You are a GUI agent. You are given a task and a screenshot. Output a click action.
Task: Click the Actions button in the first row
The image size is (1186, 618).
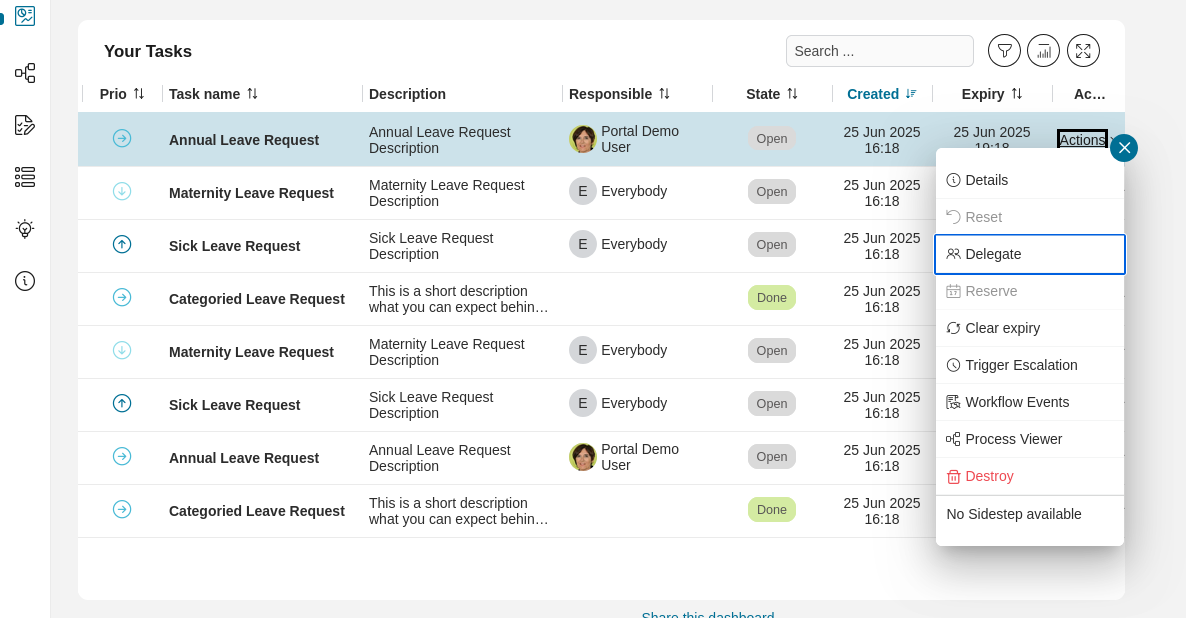coord(1082,139)
